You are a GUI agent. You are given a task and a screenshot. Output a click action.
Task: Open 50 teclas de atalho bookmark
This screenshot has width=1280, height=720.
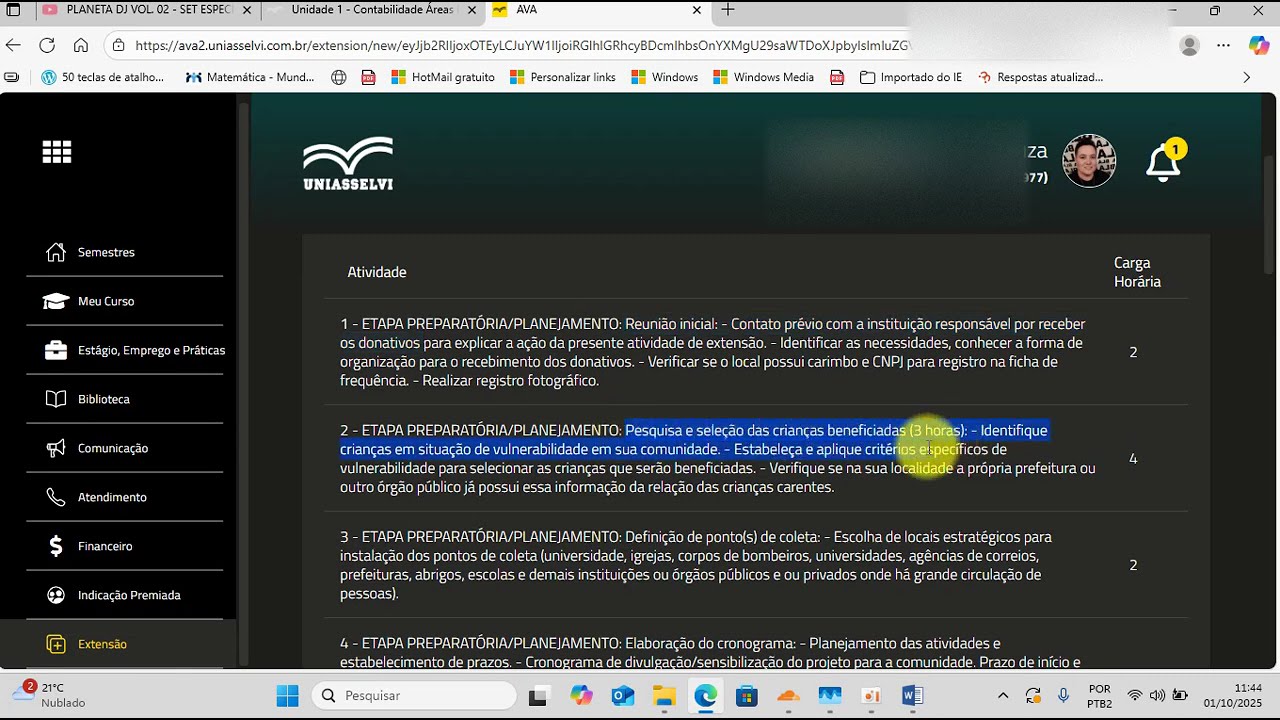point(102,77)
